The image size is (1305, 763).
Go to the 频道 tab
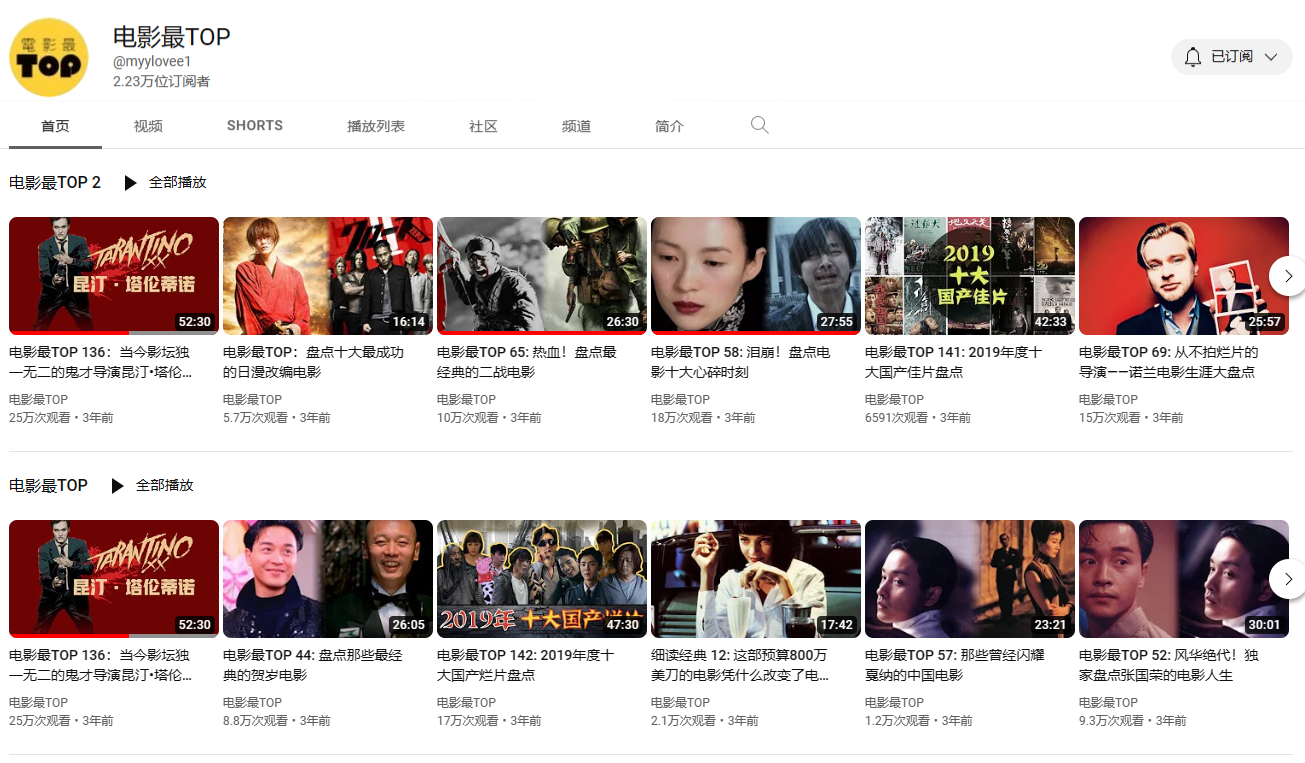(x=576, y=126)
